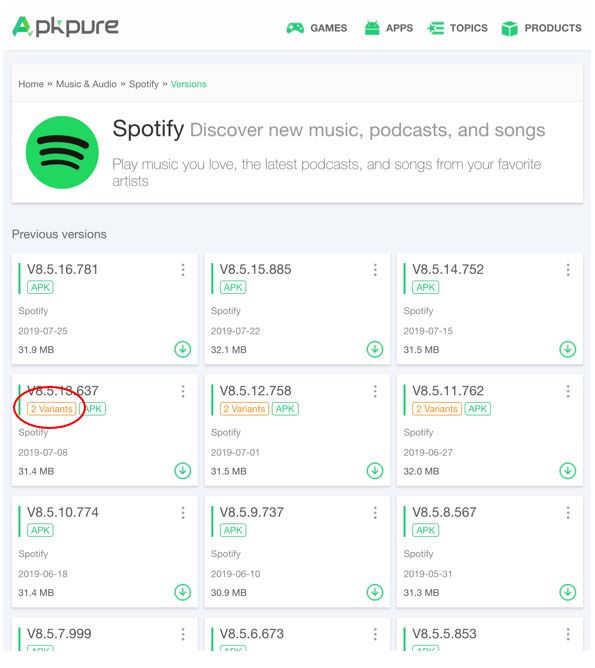Image resolution: width=595 pixels, height=668 pixels.
Task: Follow the Music & Audio breadcrumb link
Action: click(86, 84)
